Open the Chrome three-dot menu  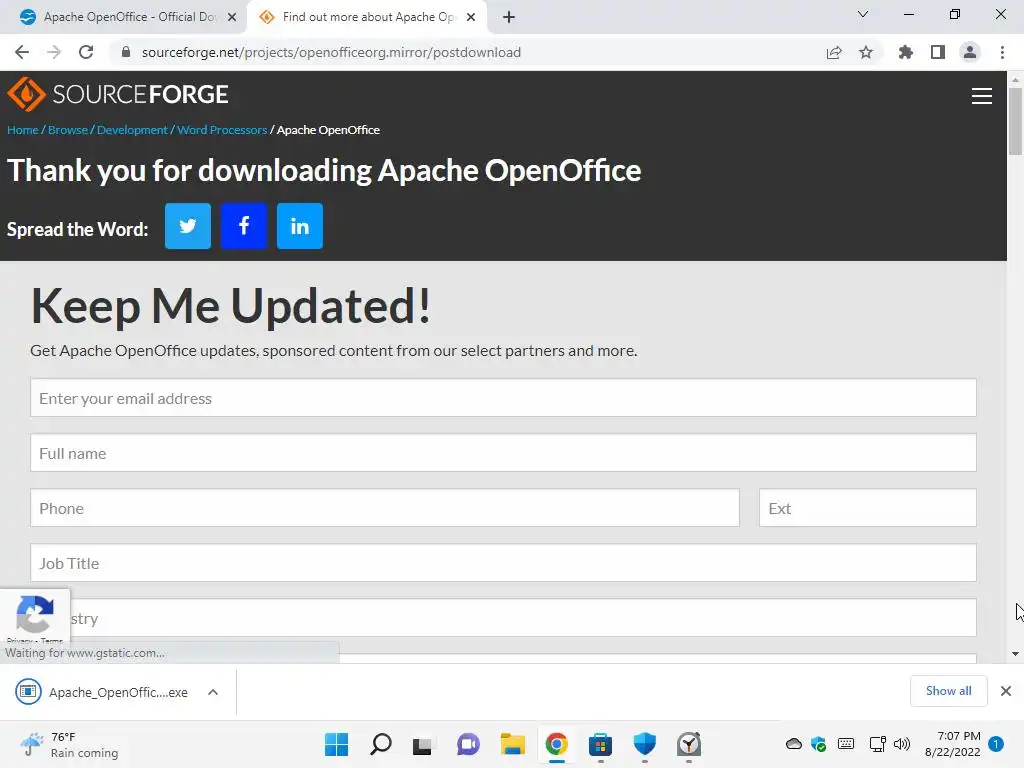(1002, 52)
